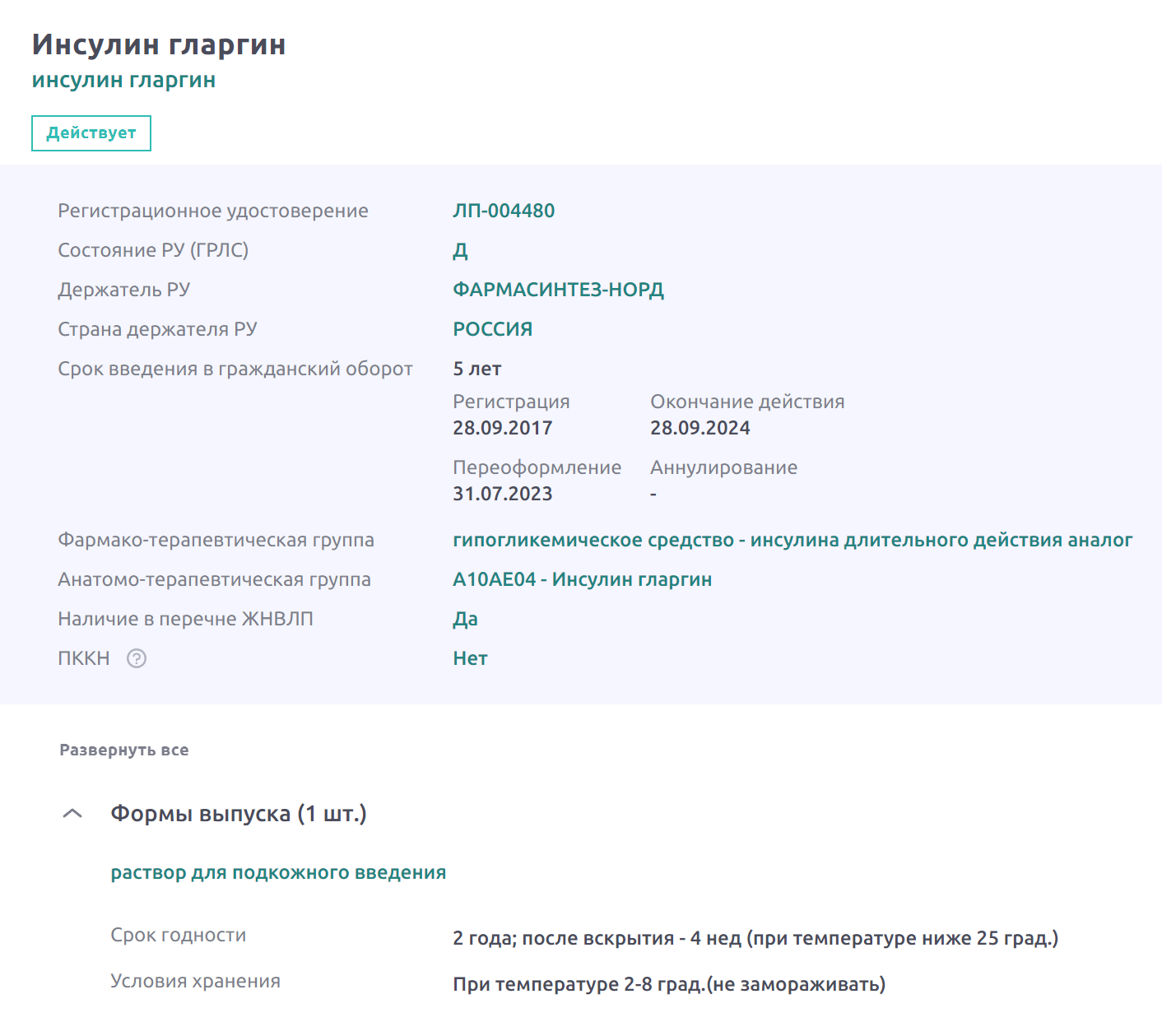The image size is (1162, 1036).
Task: Click the ЖНВЛП value Да
Action: coord(465,619)
